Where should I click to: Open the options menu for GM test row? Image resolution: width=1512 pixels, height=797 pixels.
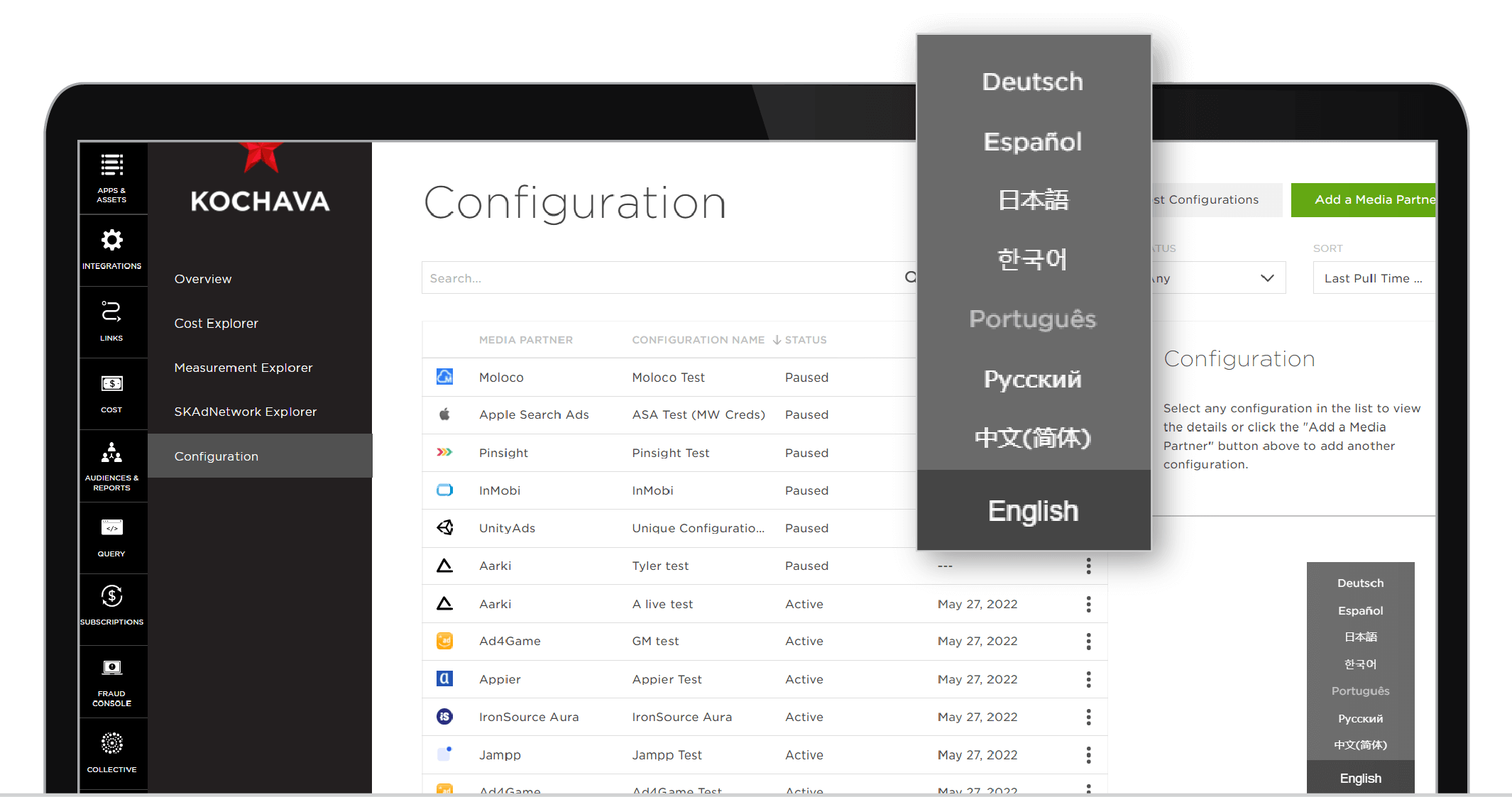pos(1088,642)
